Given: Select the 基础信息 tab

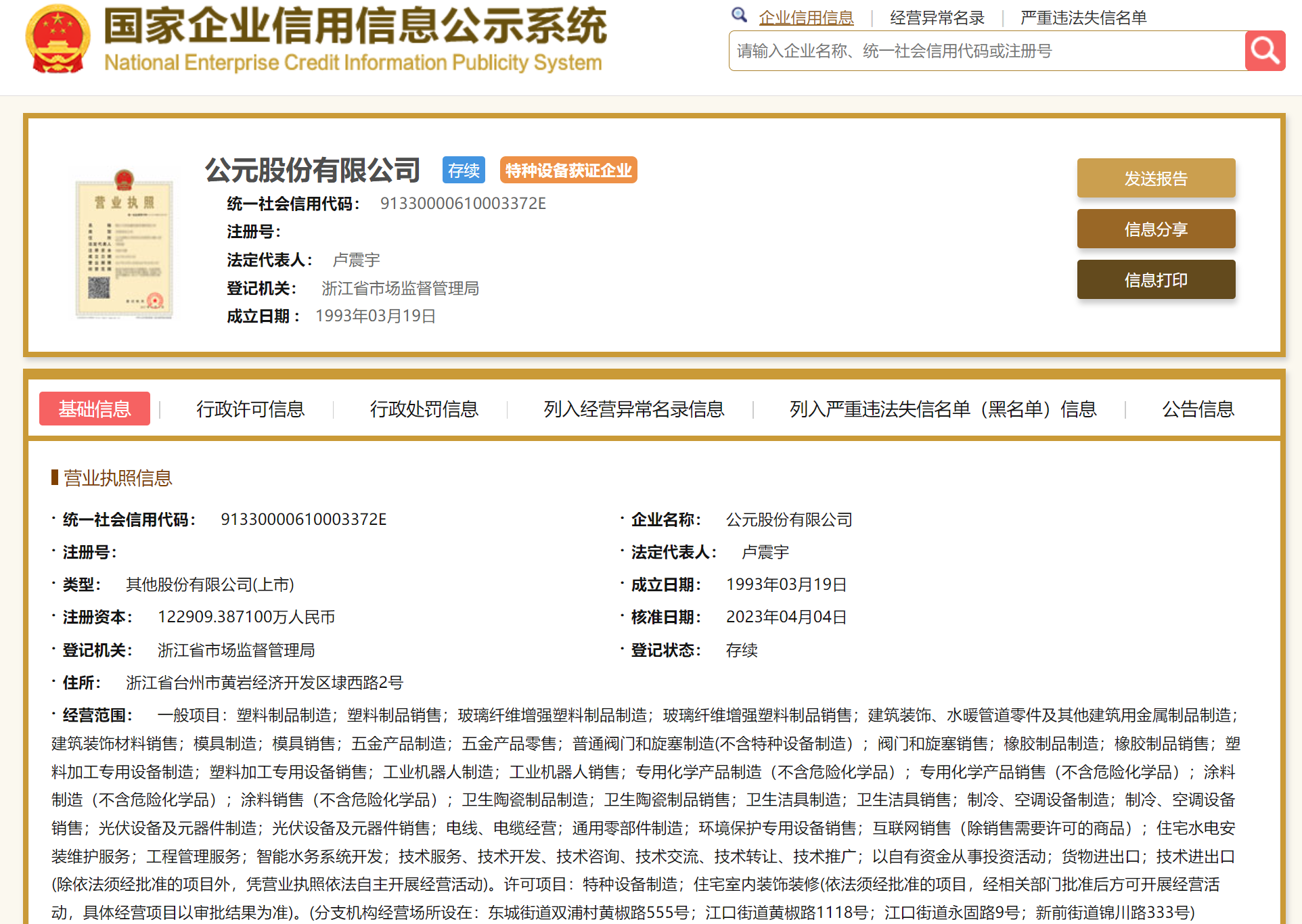Looking at the screenshot, I should coord(95,409).
